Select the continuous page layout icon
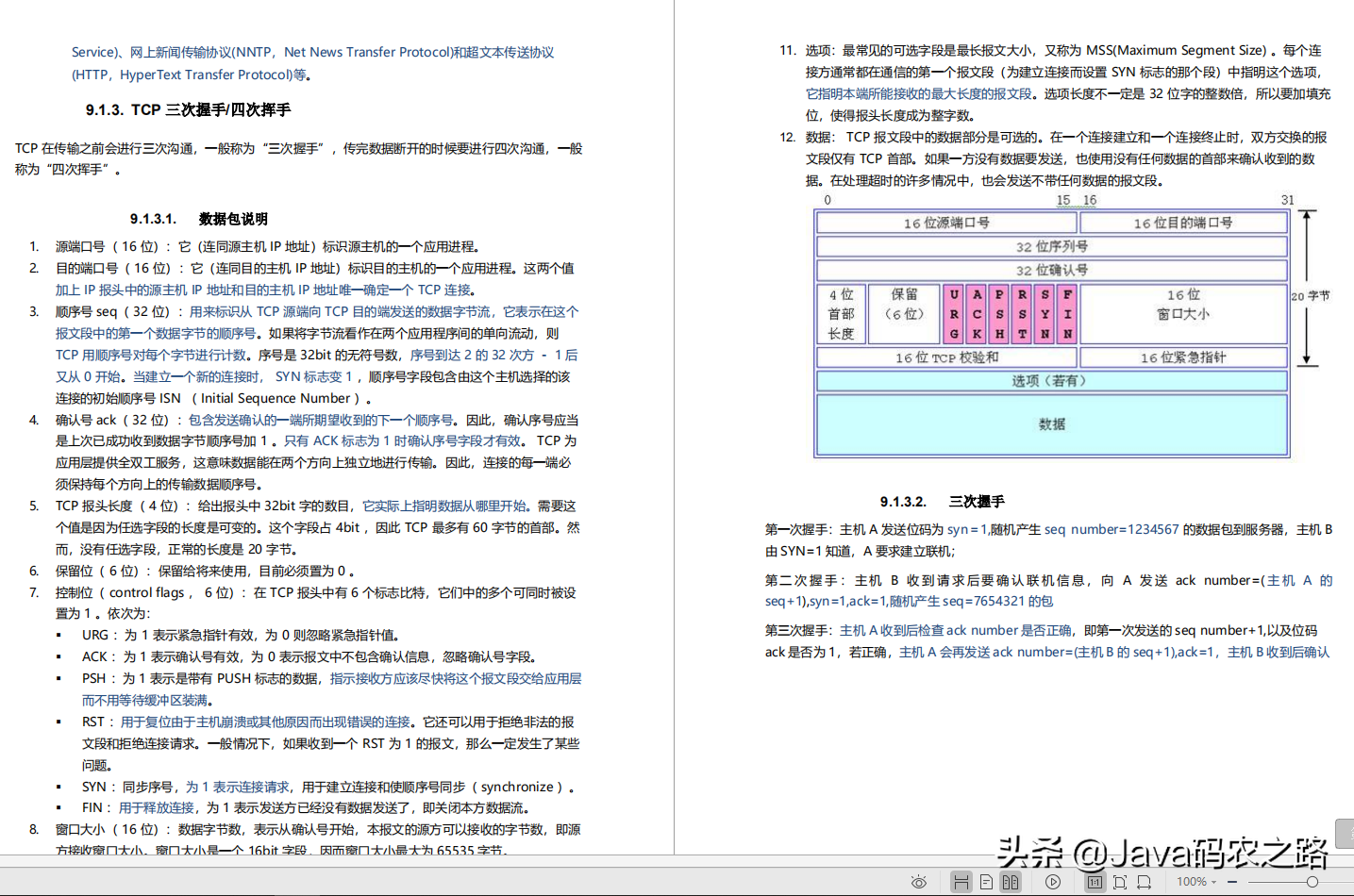The image size is (1354, 896). point(963,881)
